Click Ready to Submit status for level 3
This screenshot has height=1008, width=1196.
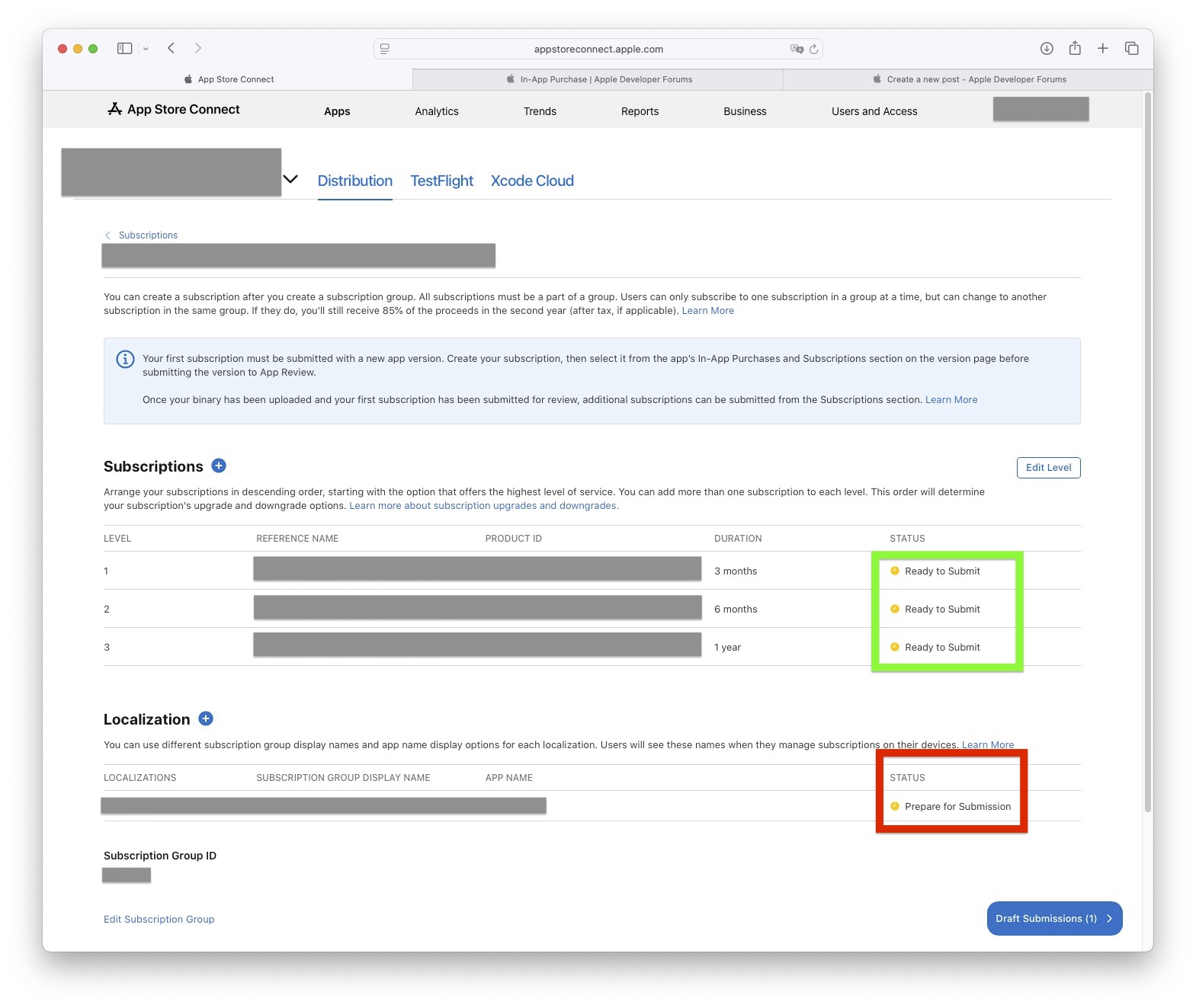(935, 648)
